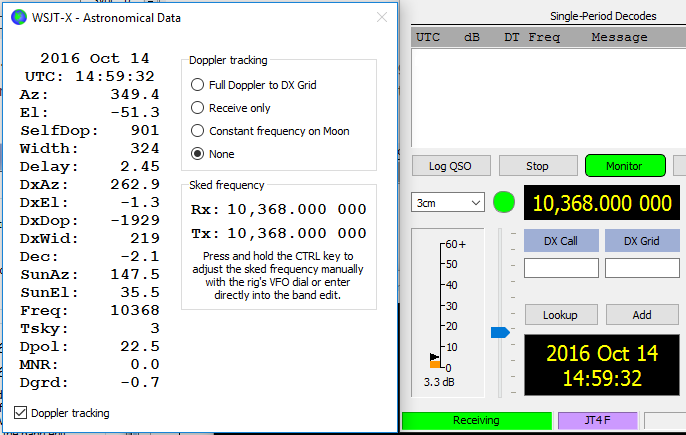686x435 pixels.
Task: Click the DX Grid label button
Action: pyautogui.click(x=642, y=241)
